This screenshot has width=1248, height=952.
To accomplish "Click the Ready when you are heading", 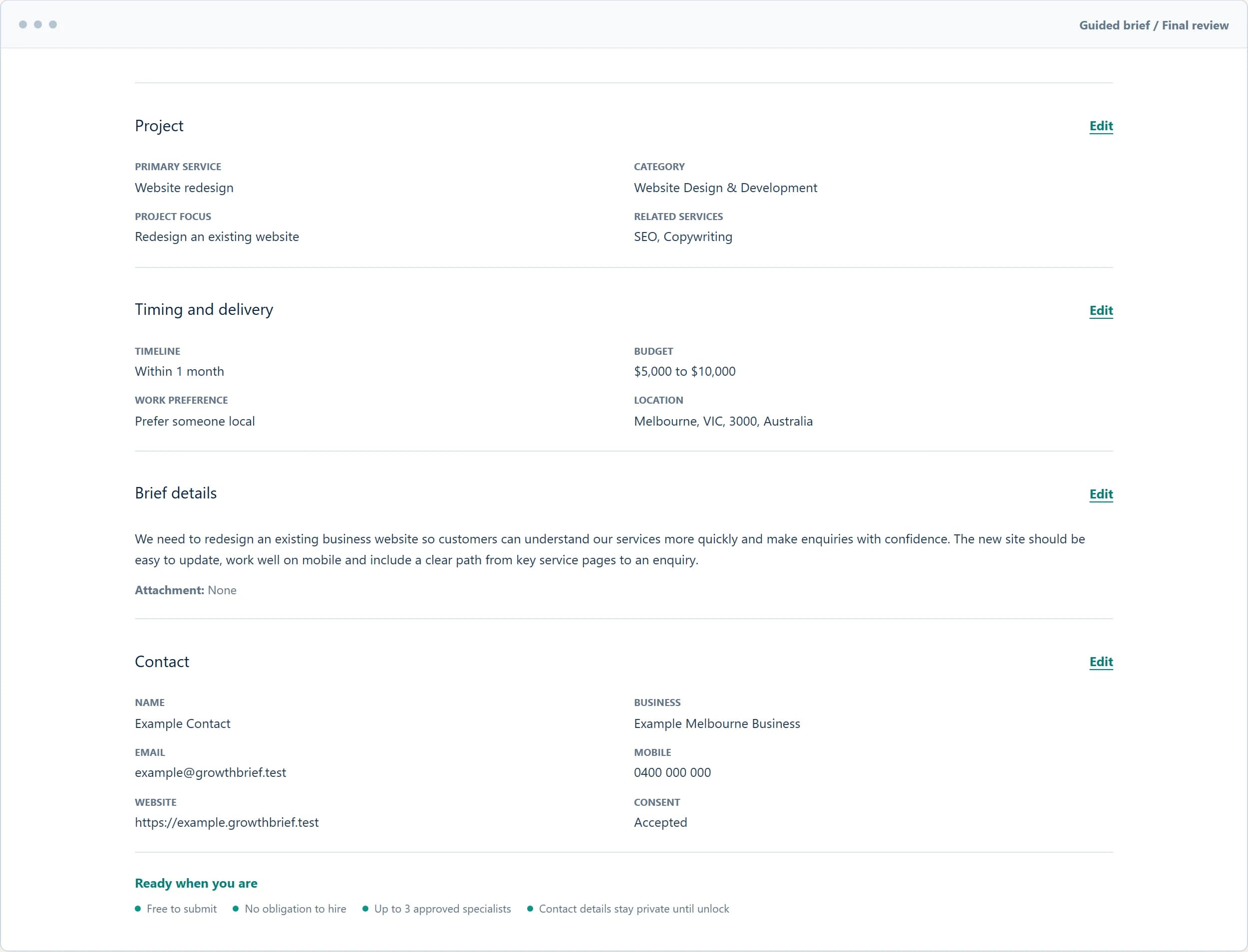I will coord(196,883).
